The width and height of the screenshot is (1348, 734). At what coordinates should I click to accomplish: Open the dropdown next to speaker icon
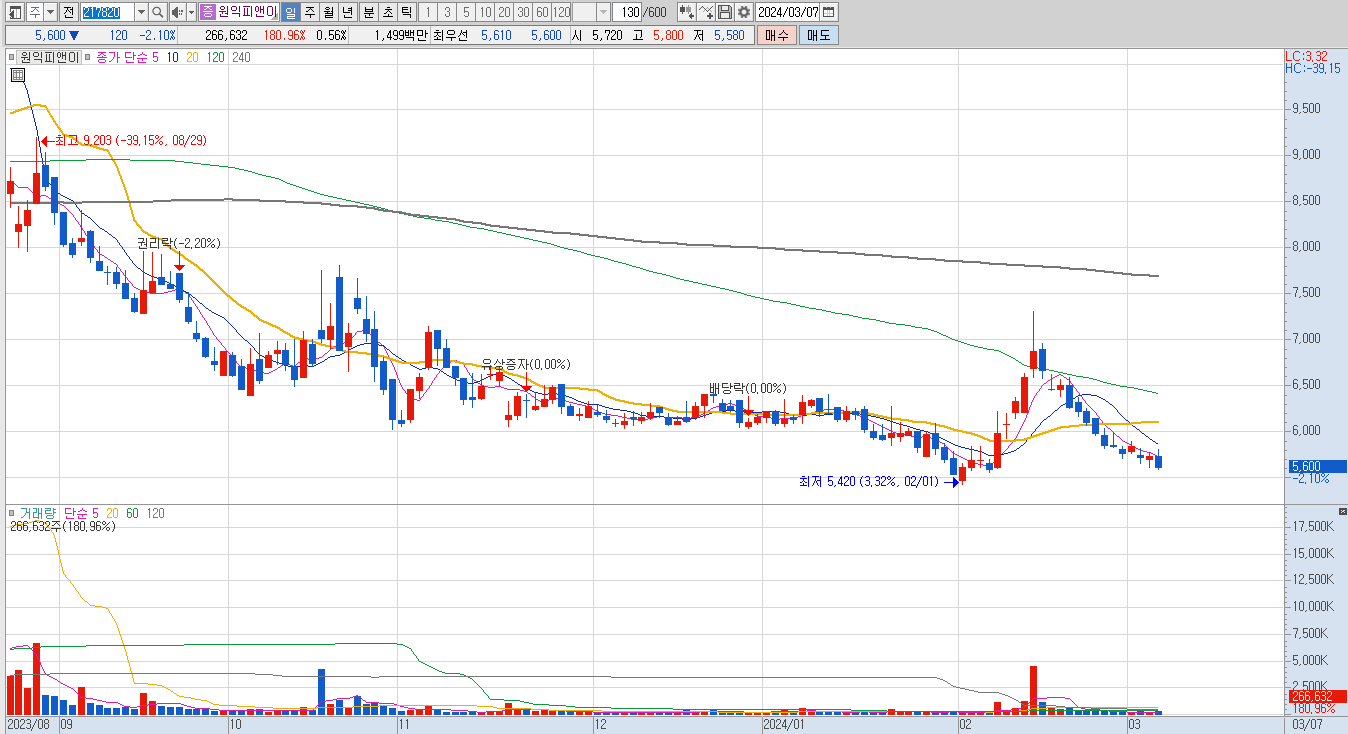click(191, 12)
